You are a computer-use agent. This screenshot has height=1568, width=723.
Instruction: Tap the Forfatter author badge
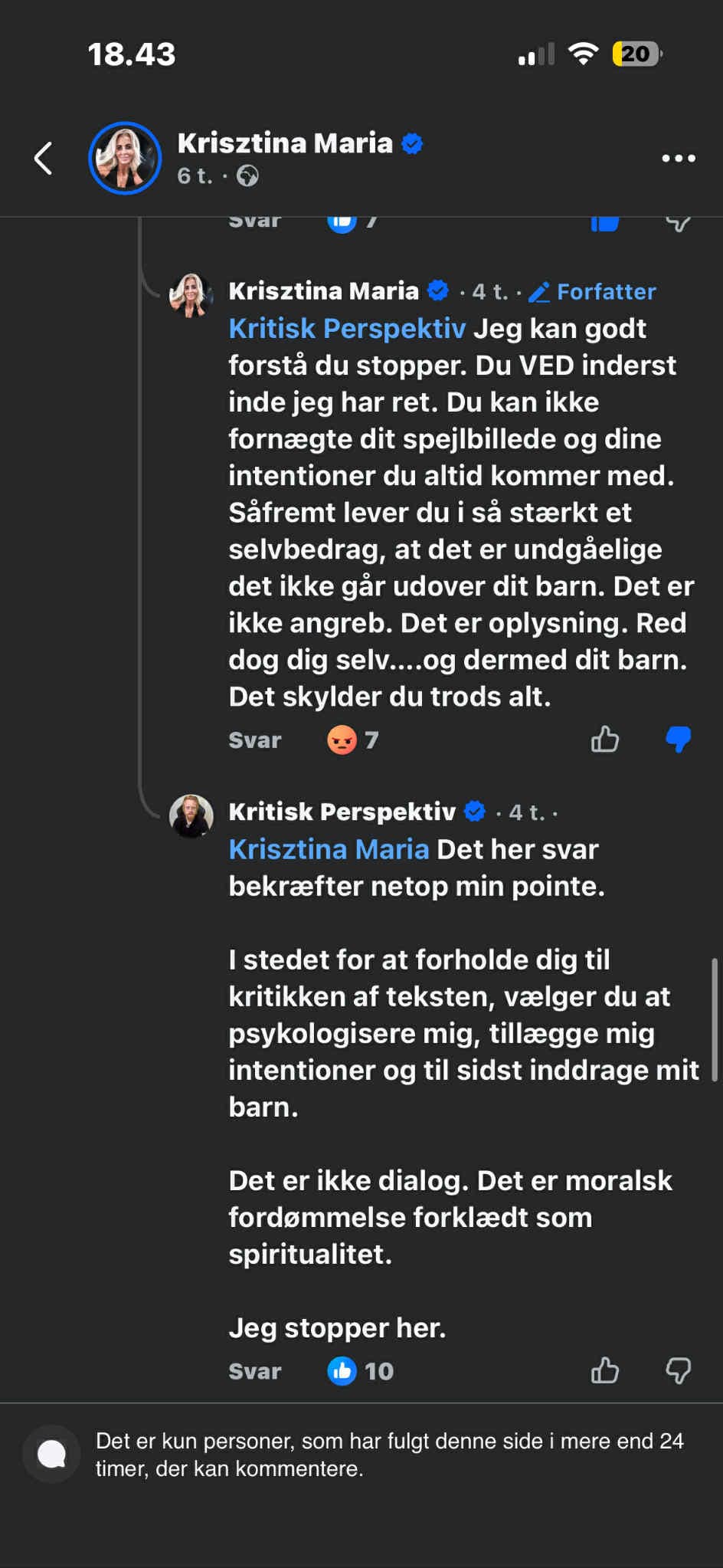point(593,292)
